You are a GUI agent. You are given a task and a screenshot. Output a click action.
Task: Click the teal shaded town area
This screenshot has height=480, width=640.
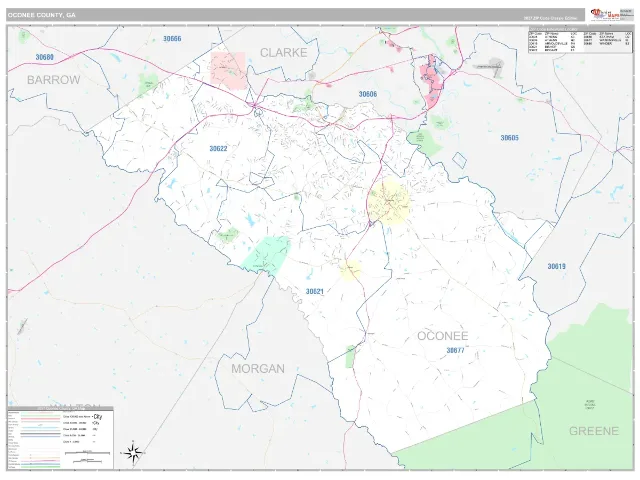point(267,256)
